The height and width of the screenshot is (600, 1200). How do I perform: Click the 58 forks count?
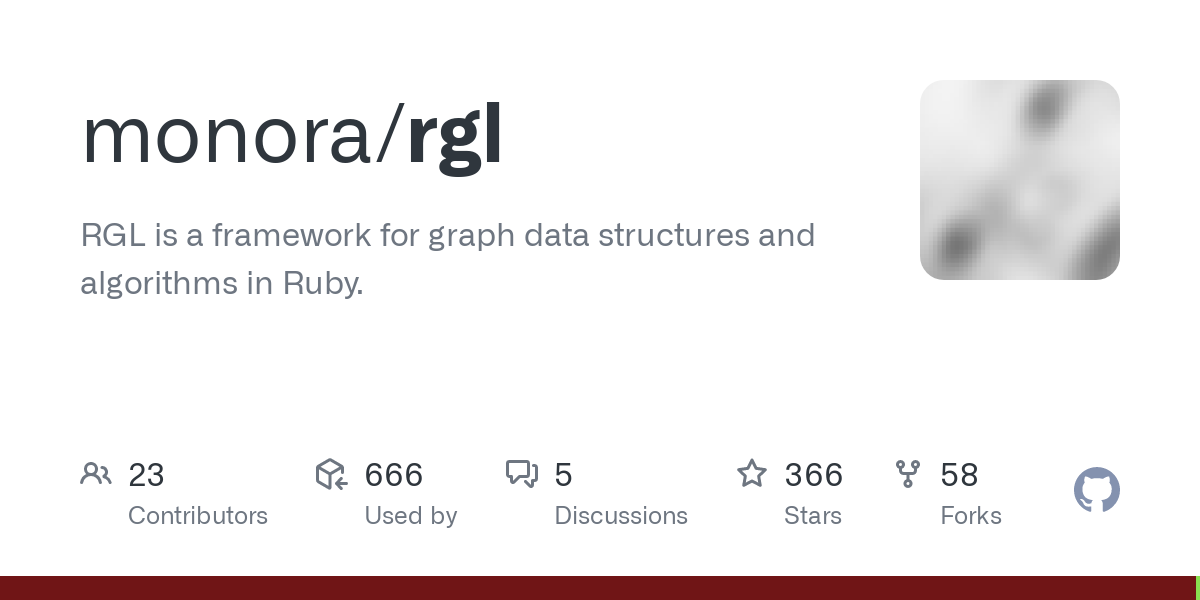[x=959, y=475]
